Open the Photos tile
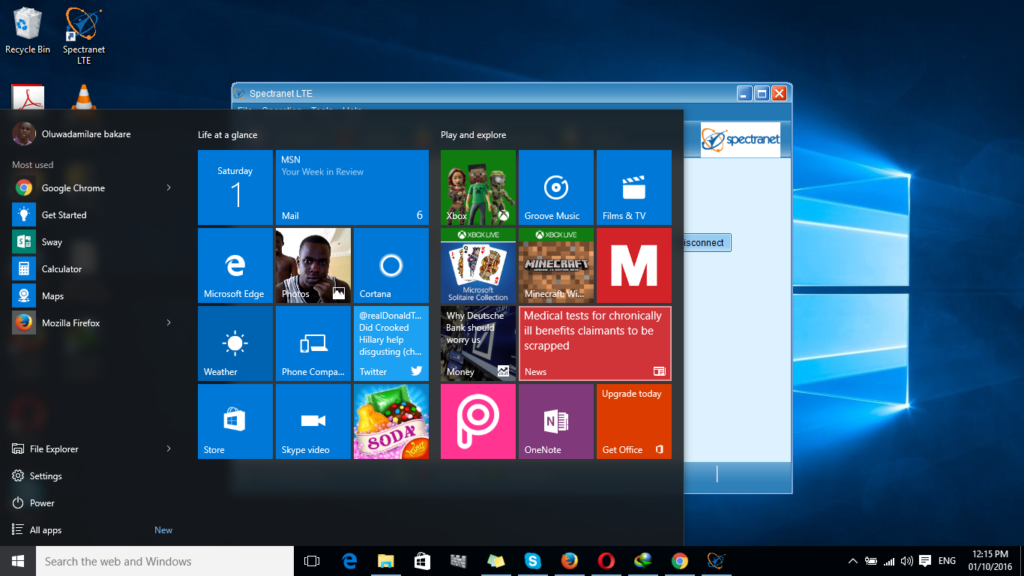This screenshot has height=576, width=1024. tap(313, 265)
